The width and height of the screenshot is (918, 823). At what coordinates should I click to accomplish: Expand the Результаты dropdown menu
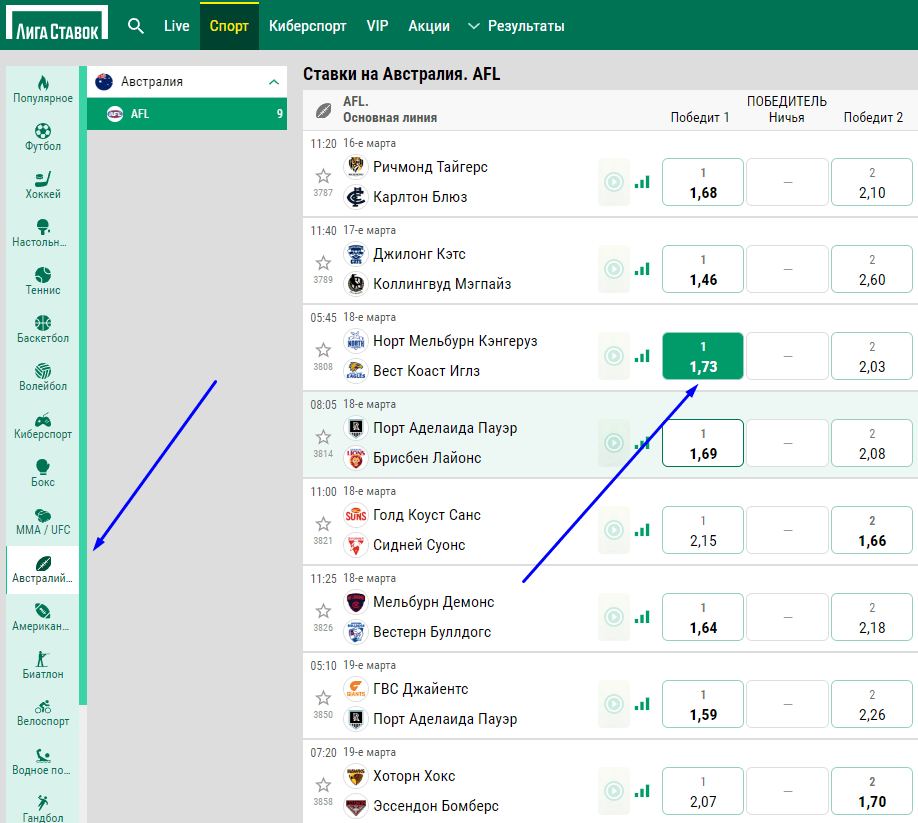coord(516,26)
